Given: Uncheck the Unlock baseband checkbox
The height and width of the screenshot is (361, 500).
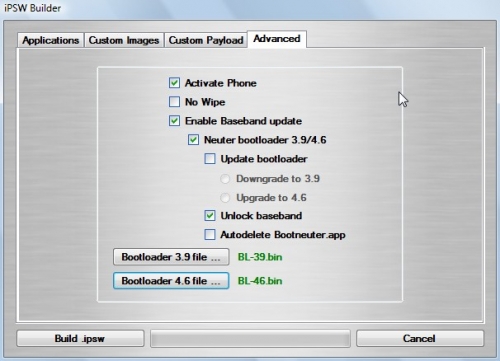Looking at the screenshot, I should tap(210, 216).
